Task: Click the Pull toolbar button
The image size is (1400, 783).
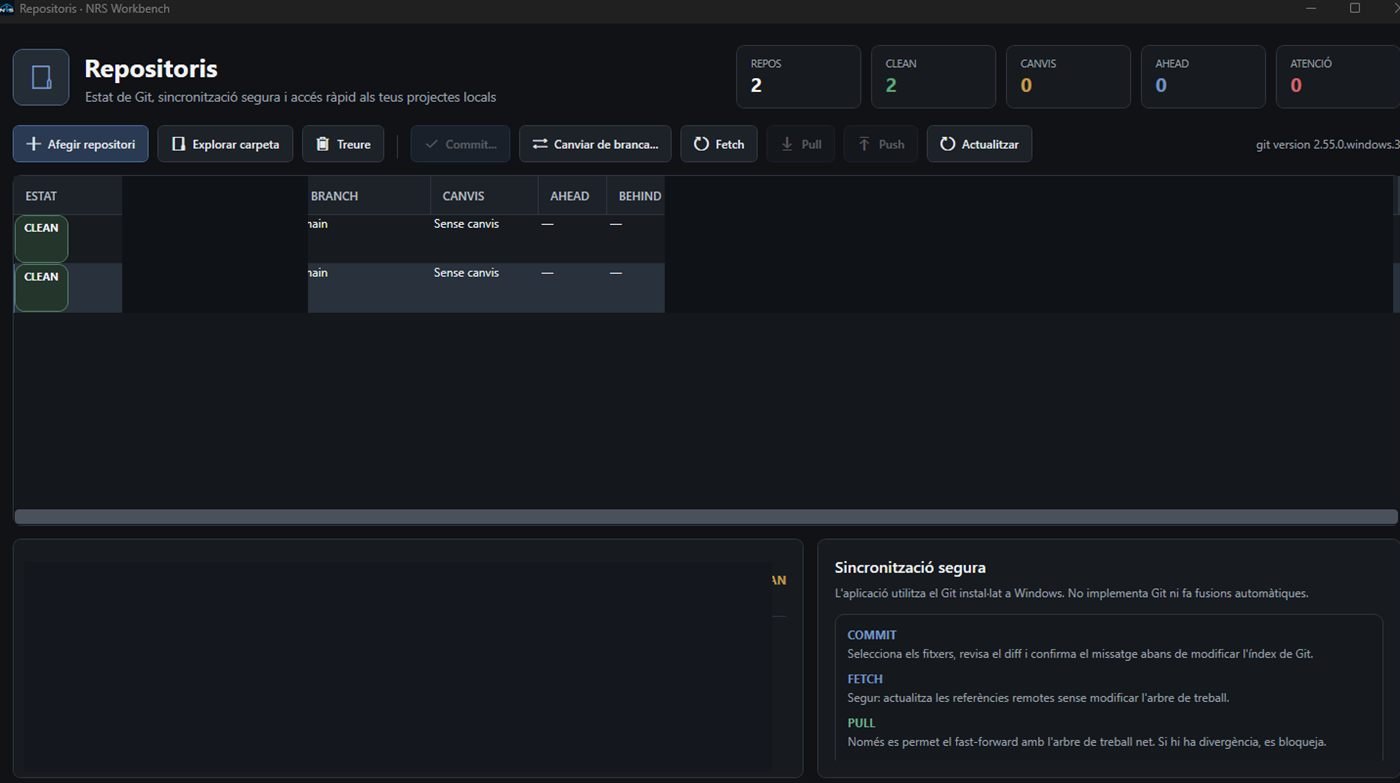Action: (x=801, y=144)
